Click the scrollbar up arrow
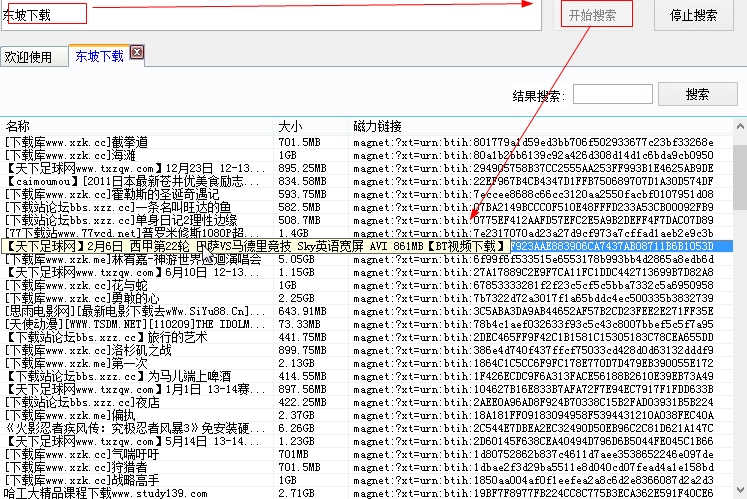The image size is (747, 499). click(740, 126)
